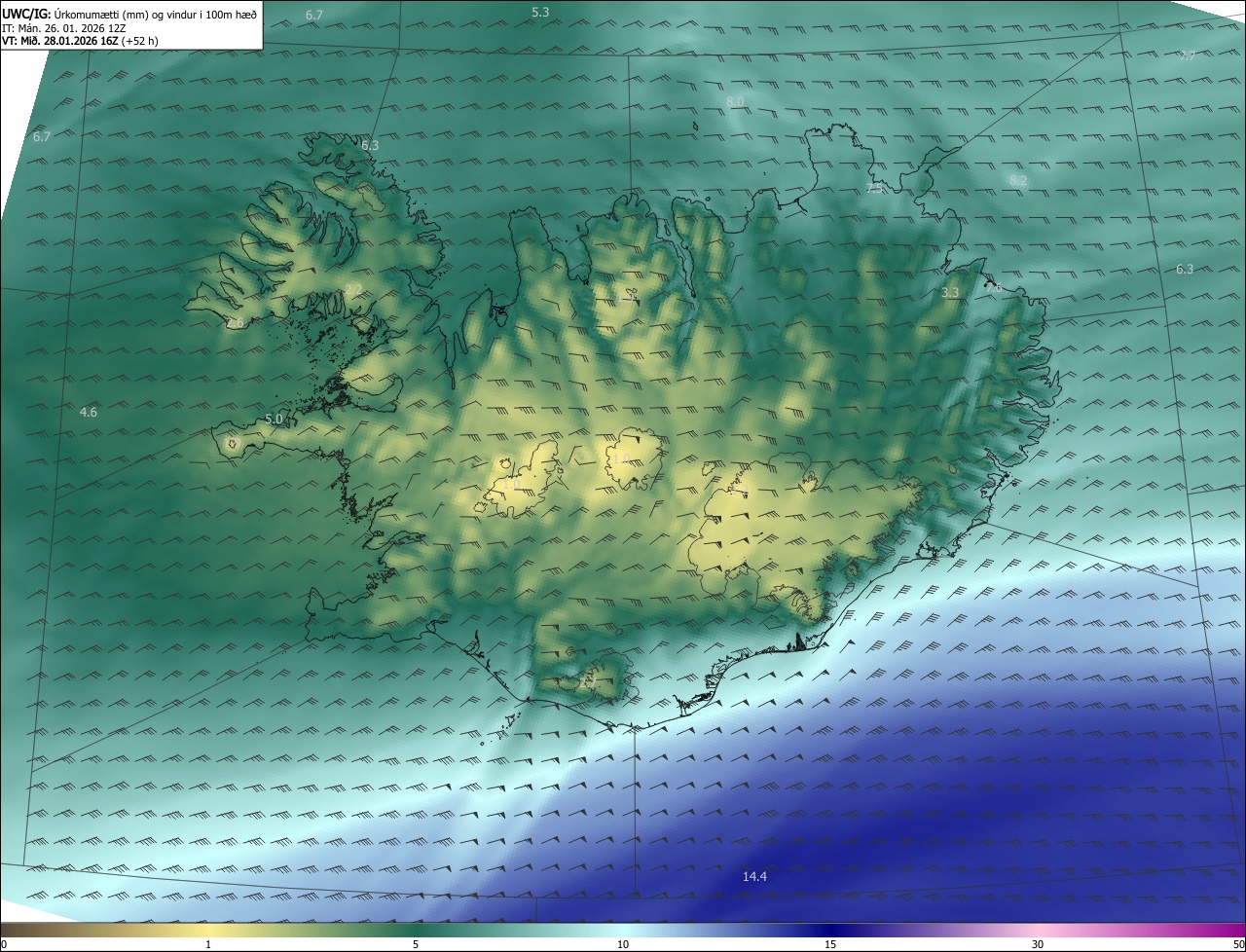This screenshot has height=952, width=1246.
Task: Pick the dark navy colorbar segment above 15
Action: tap(830, 931)
